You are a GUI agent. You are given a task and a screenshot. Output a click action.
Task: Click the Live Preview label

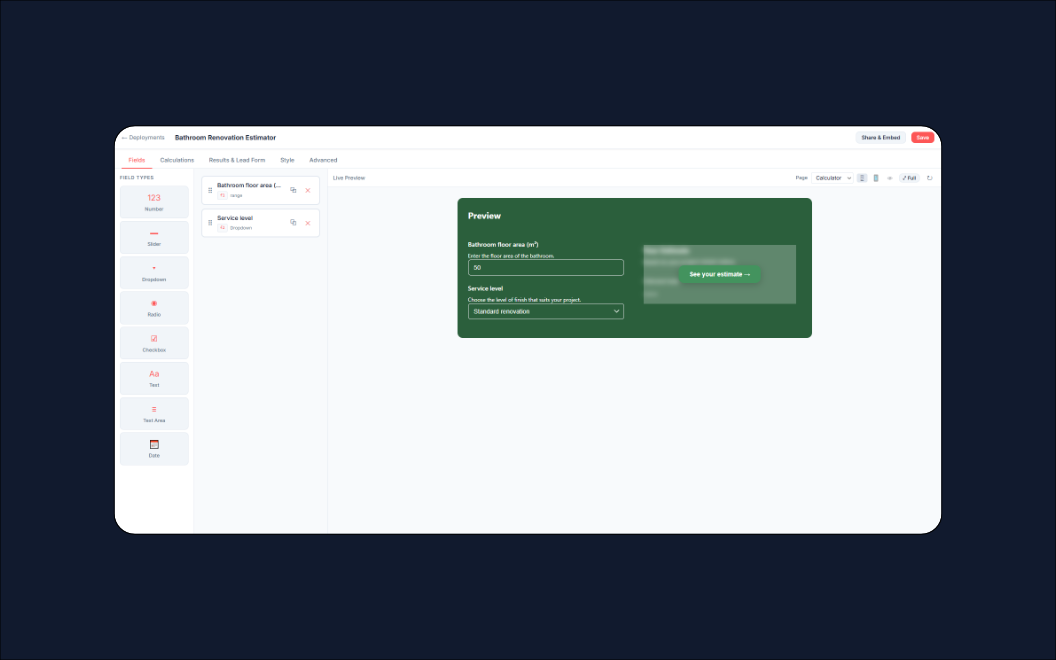pyautogui.click(x=349, y=178)
